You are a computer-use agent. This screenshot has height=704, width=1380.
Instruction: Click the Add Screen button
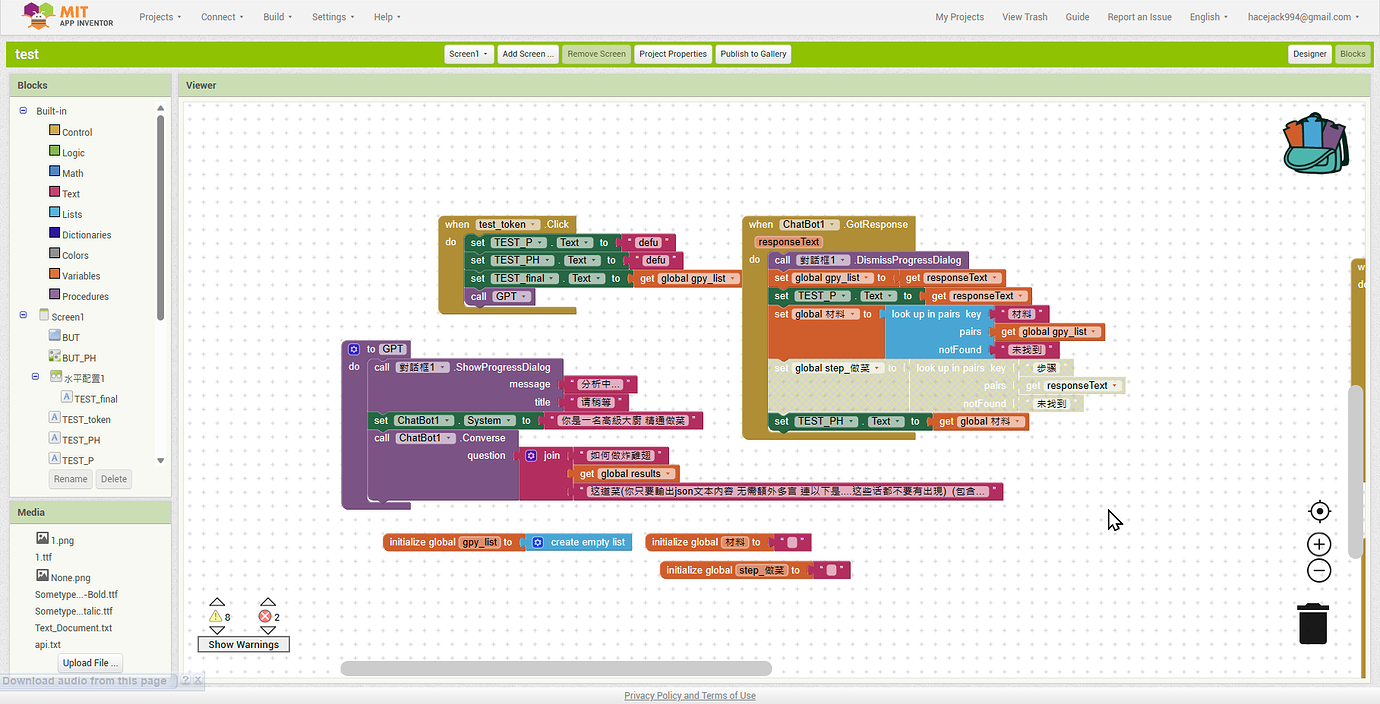coord(527,54)
